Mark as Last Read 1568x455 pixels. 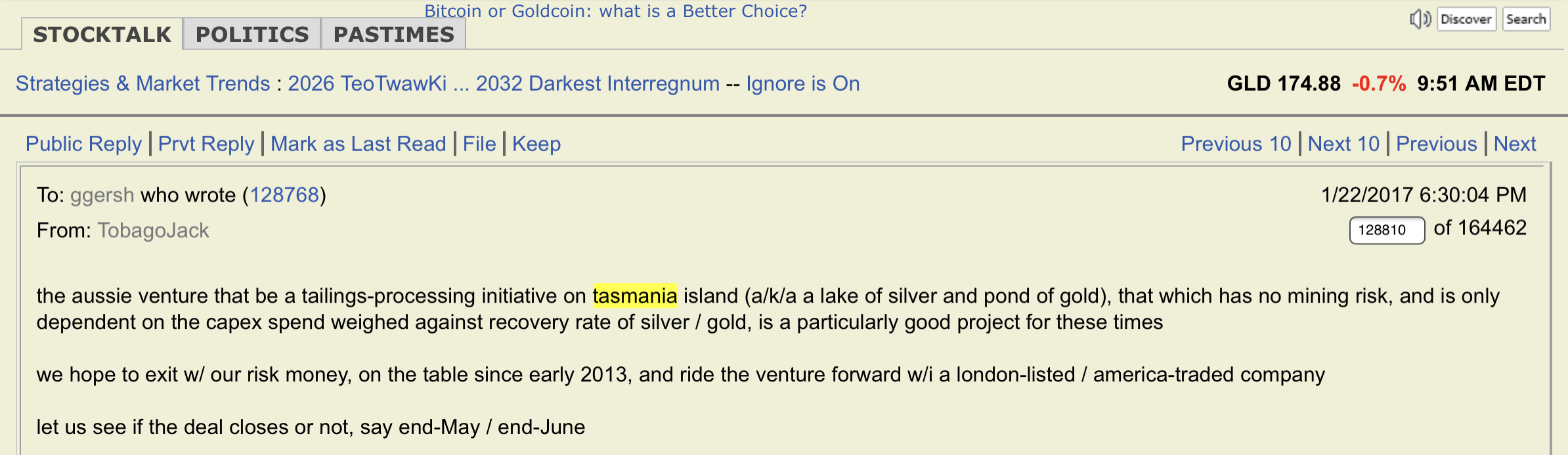(x=359, y=144)
